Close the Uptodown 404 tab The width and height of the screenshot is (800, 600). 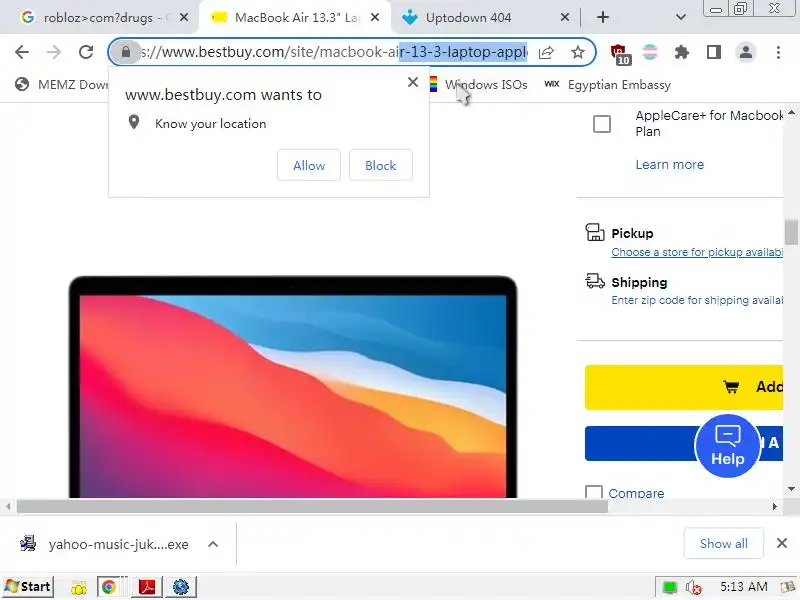pyautogui.click(x=564, y=17)
